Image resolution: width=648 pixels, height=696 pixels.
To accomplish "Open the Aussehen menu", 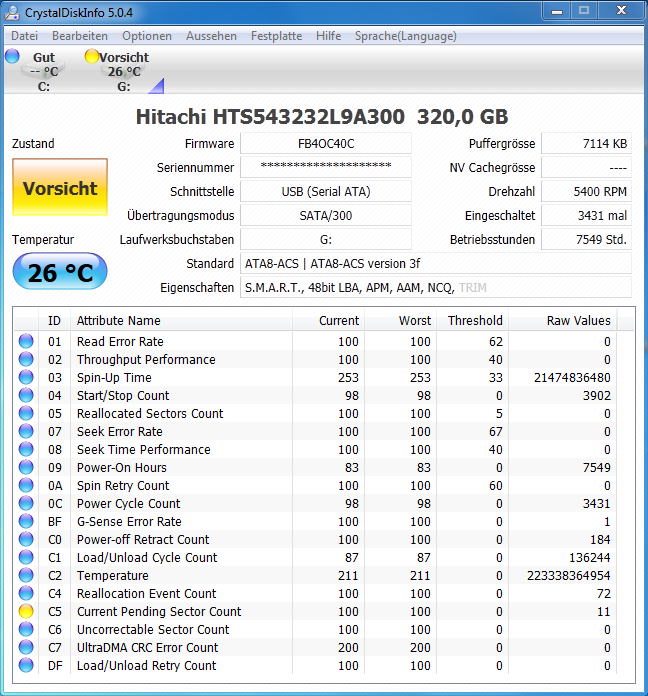I will [211, 36].
